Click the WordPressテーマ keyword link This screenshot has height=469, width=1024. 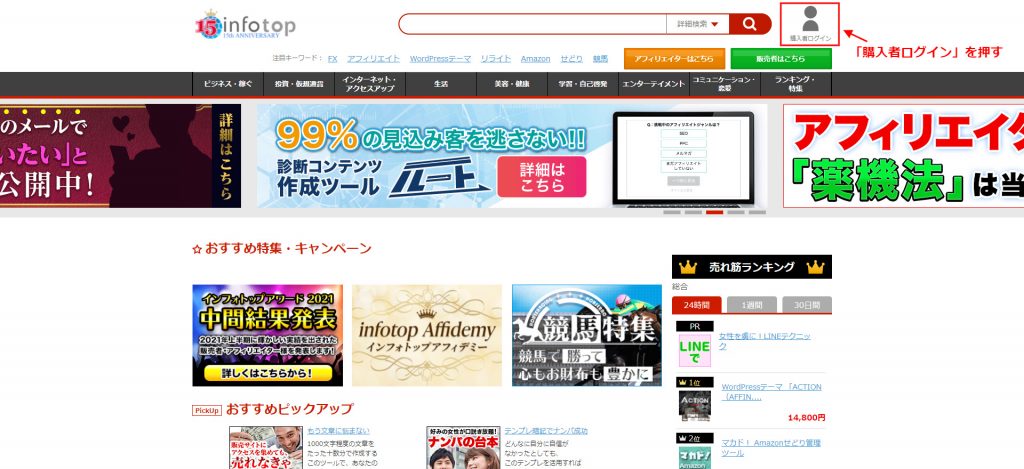[440, 59]
